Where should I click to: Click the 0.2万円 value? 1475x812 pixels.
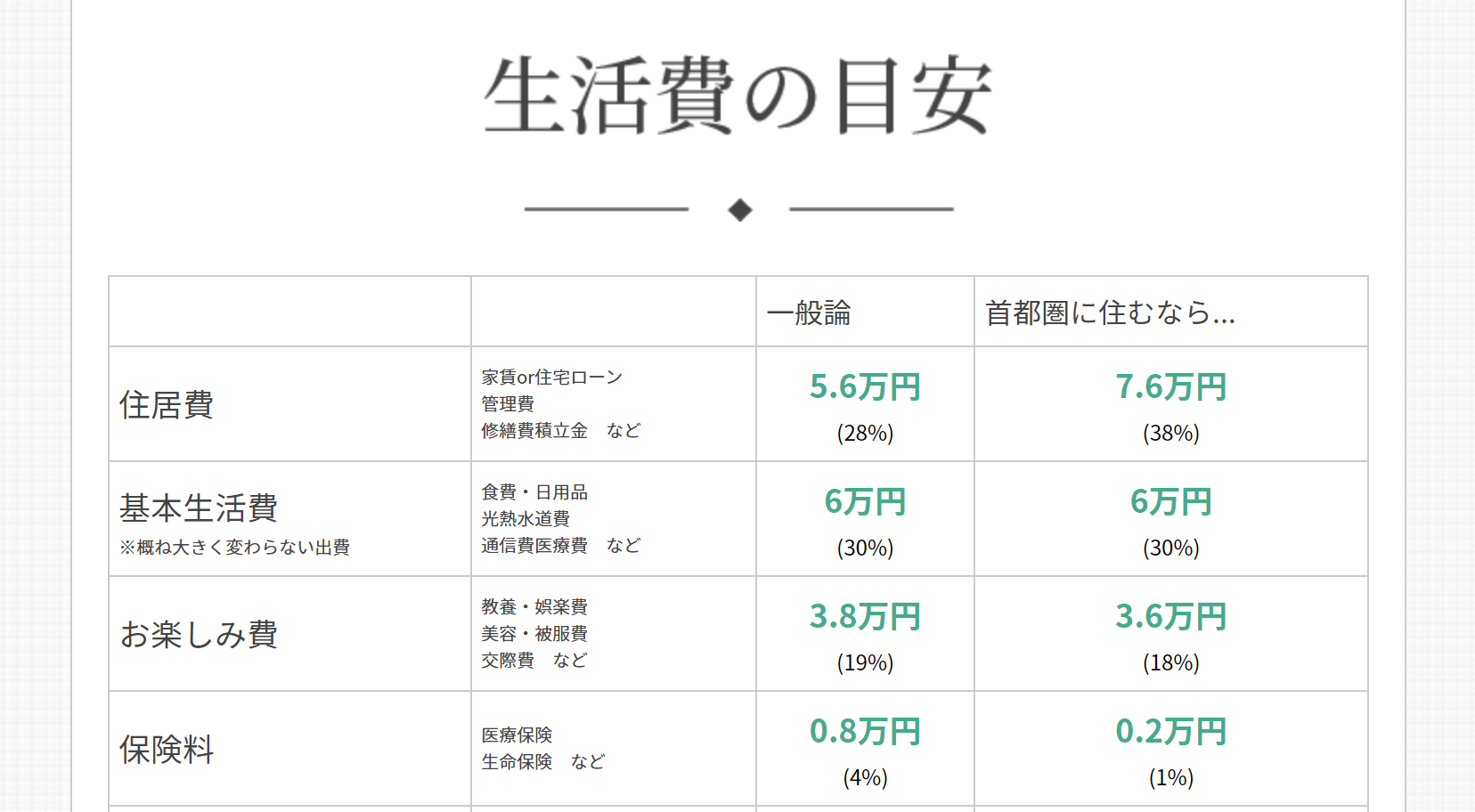click(1171, 731)
